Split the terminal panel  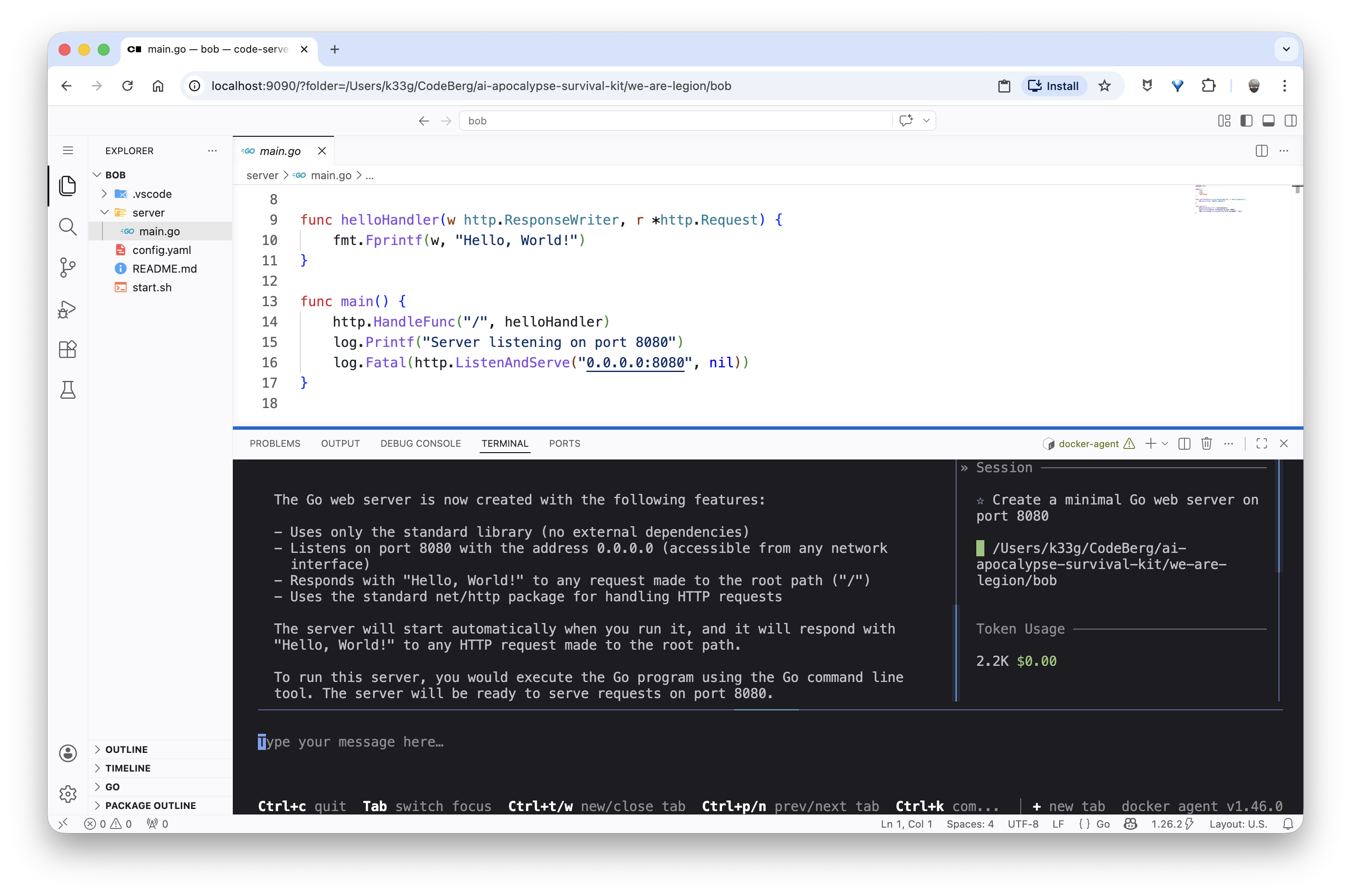[x=1184, y=443]
